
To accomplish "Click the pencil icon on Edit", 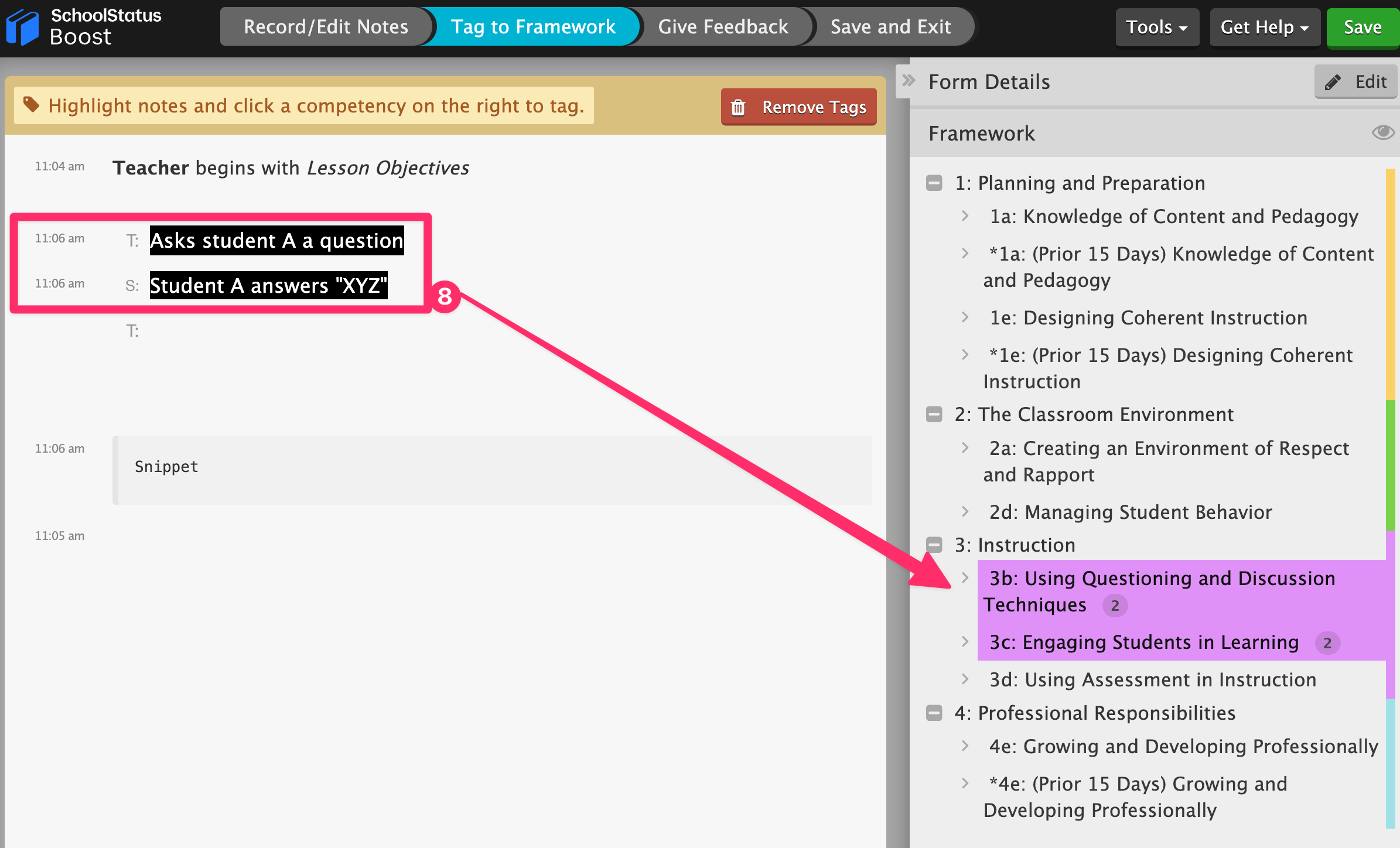I will point(1333,82).
